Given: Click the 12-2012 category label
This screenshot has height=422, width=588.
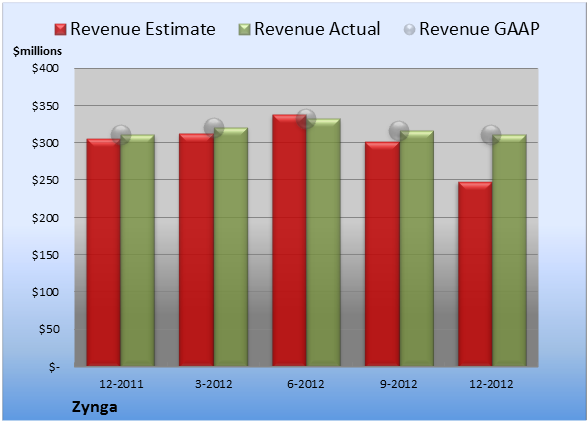Looking at the screenshot, I should click(491, 384).
